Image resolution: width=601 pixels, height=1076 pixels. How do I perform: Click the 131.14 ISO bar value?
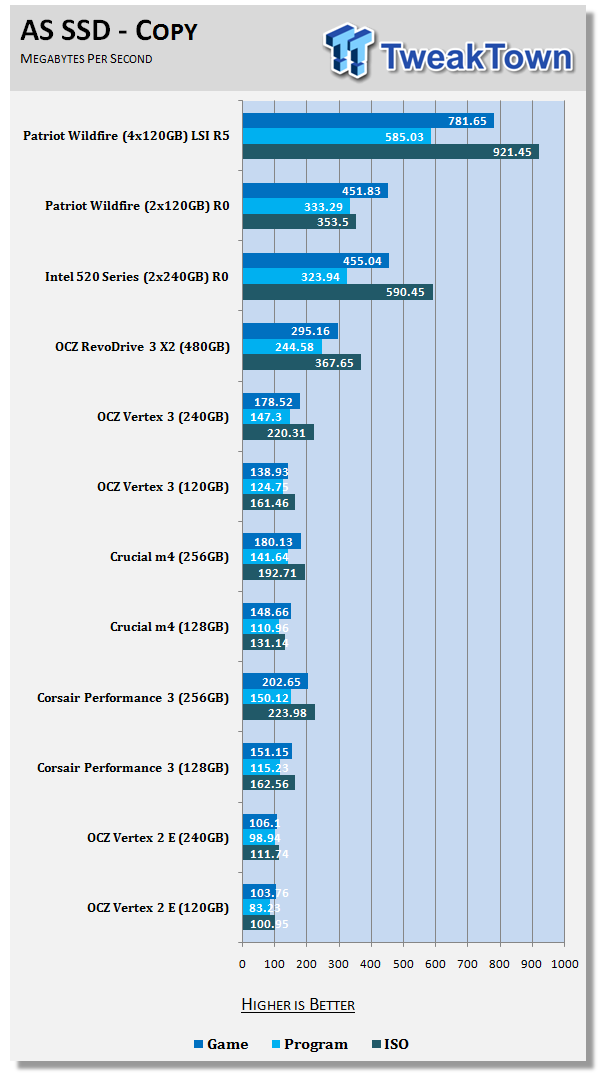[268, 642]
